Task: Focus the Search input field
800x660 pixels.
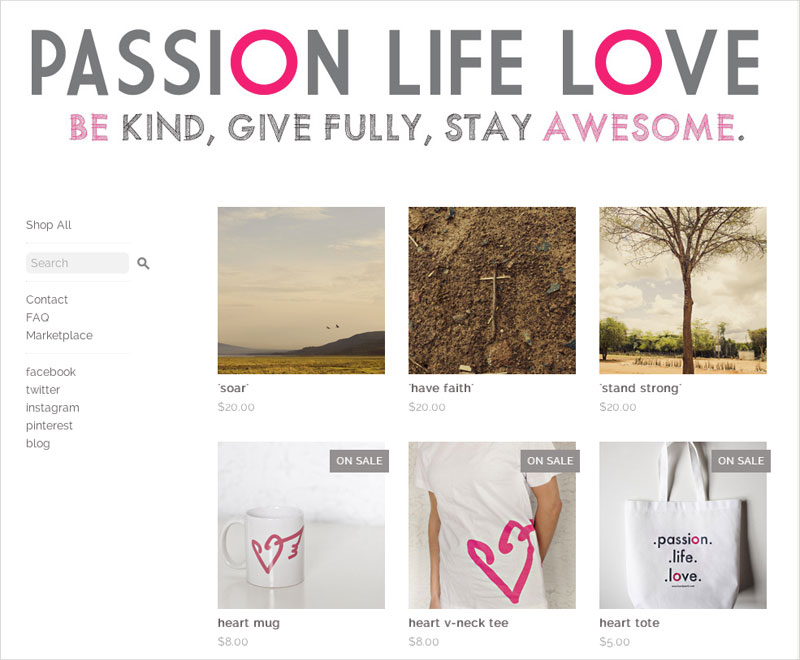Action: (78, 263)
